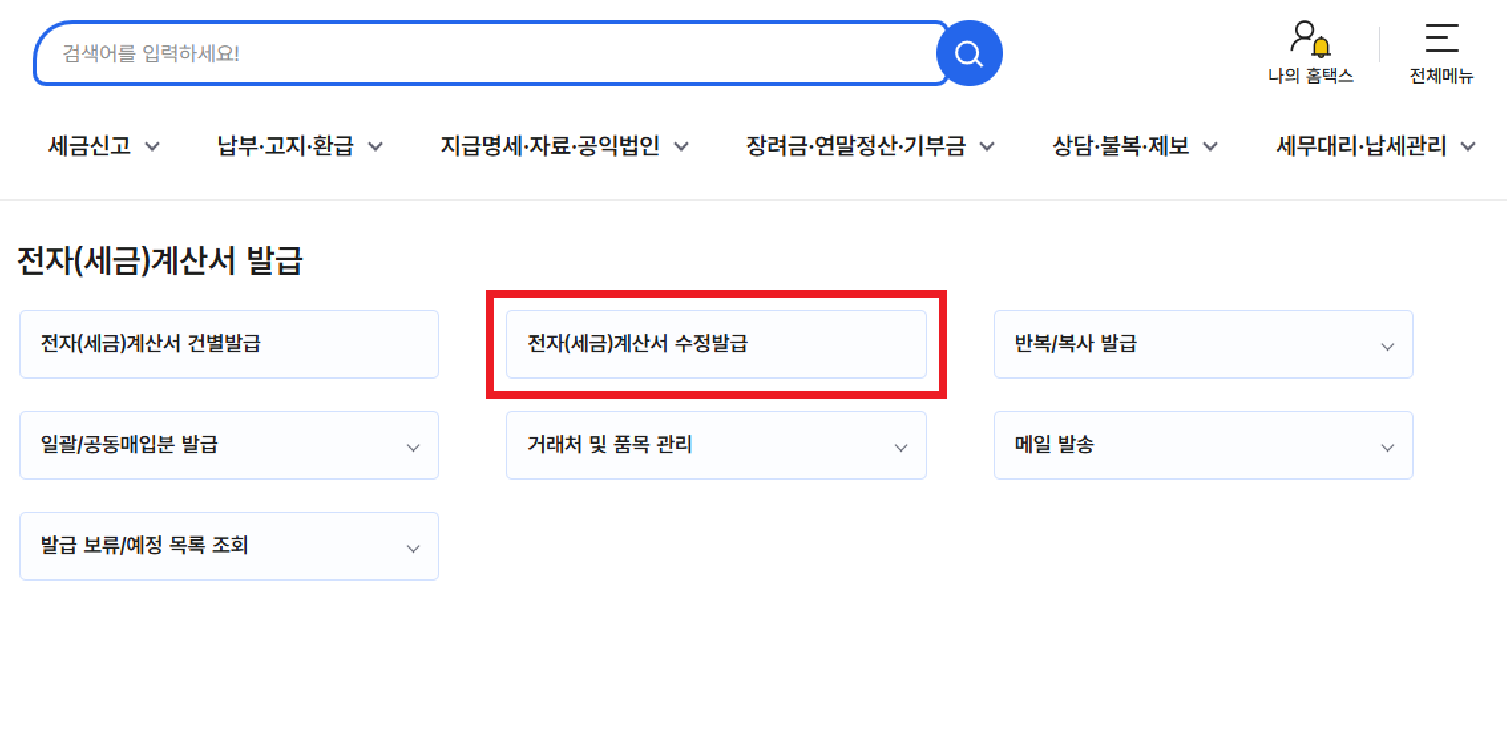This screenshot has height=744, width=1508.
Task: Open the 세금신고 chevron arrow
Action: click(x=153, y=147)
